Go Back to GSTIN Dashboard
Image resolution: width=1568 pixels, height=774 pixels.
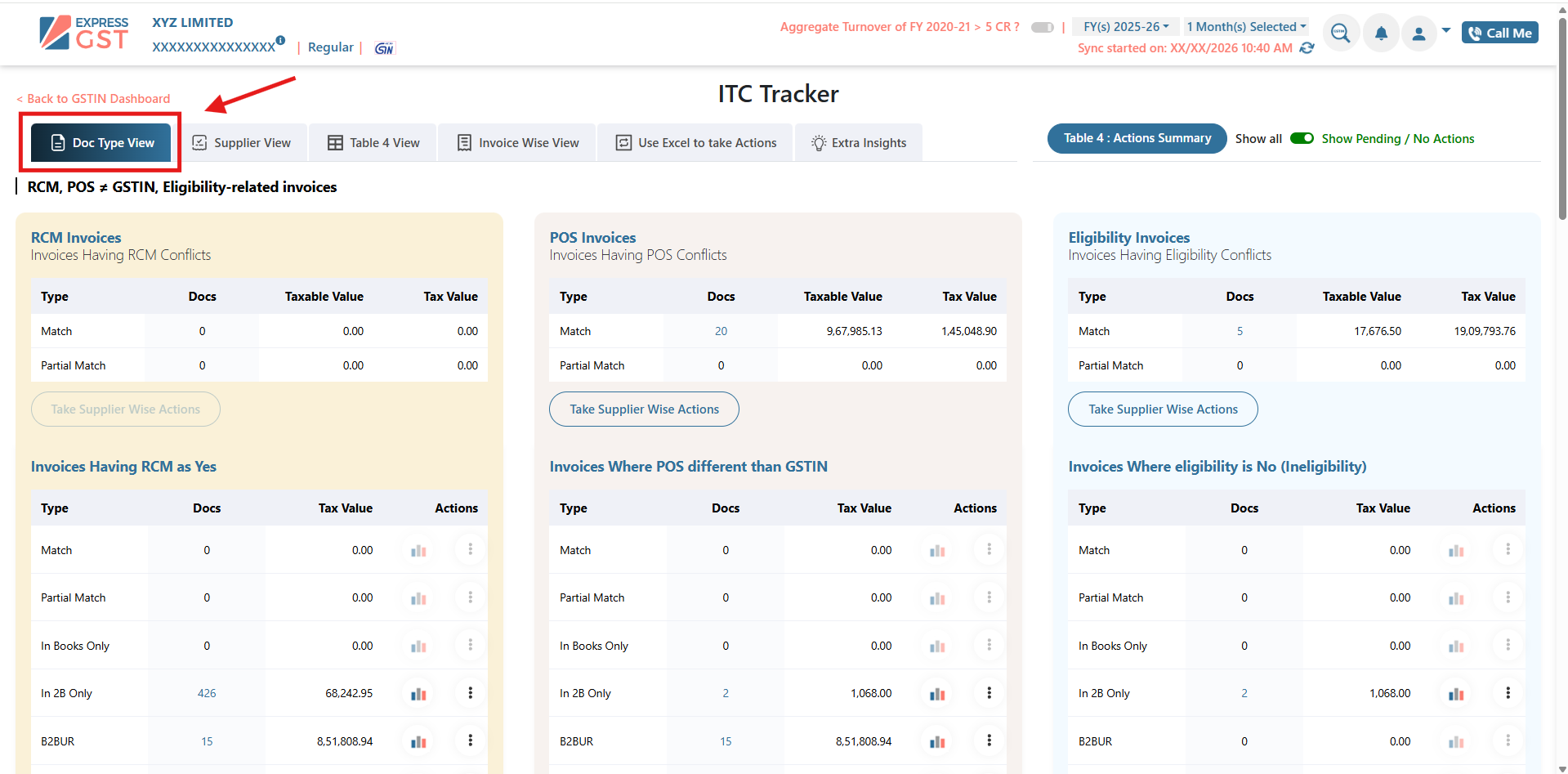pyautogui.click(x=94, y=99)
